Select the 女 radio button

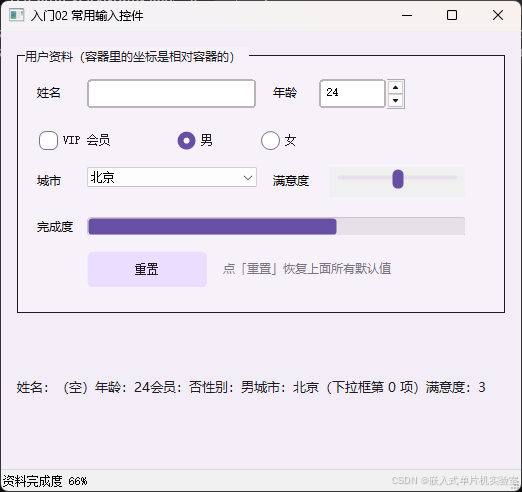(270, 140)
